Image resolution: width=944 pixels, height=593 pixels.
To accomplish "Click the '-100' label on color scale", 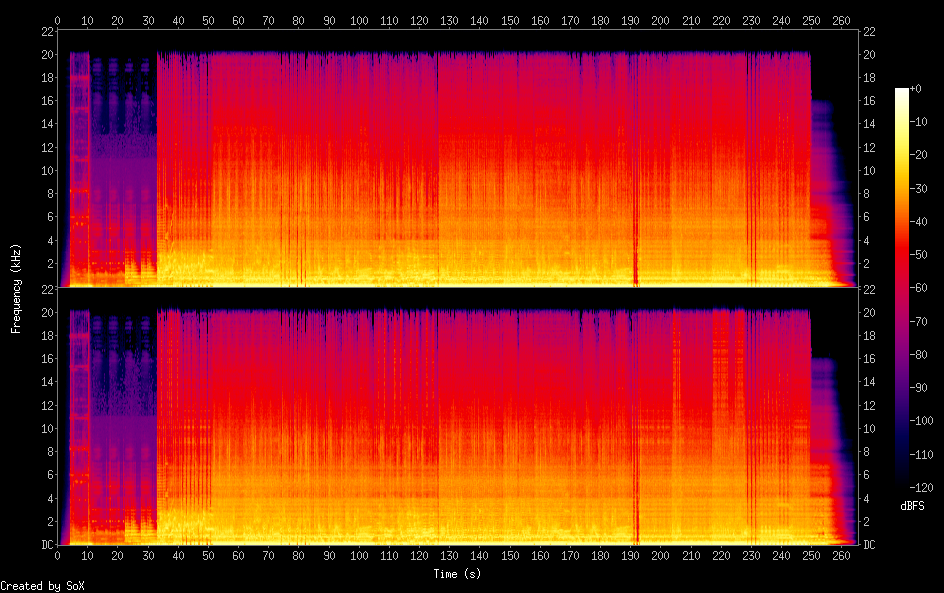I will (921, 421).
